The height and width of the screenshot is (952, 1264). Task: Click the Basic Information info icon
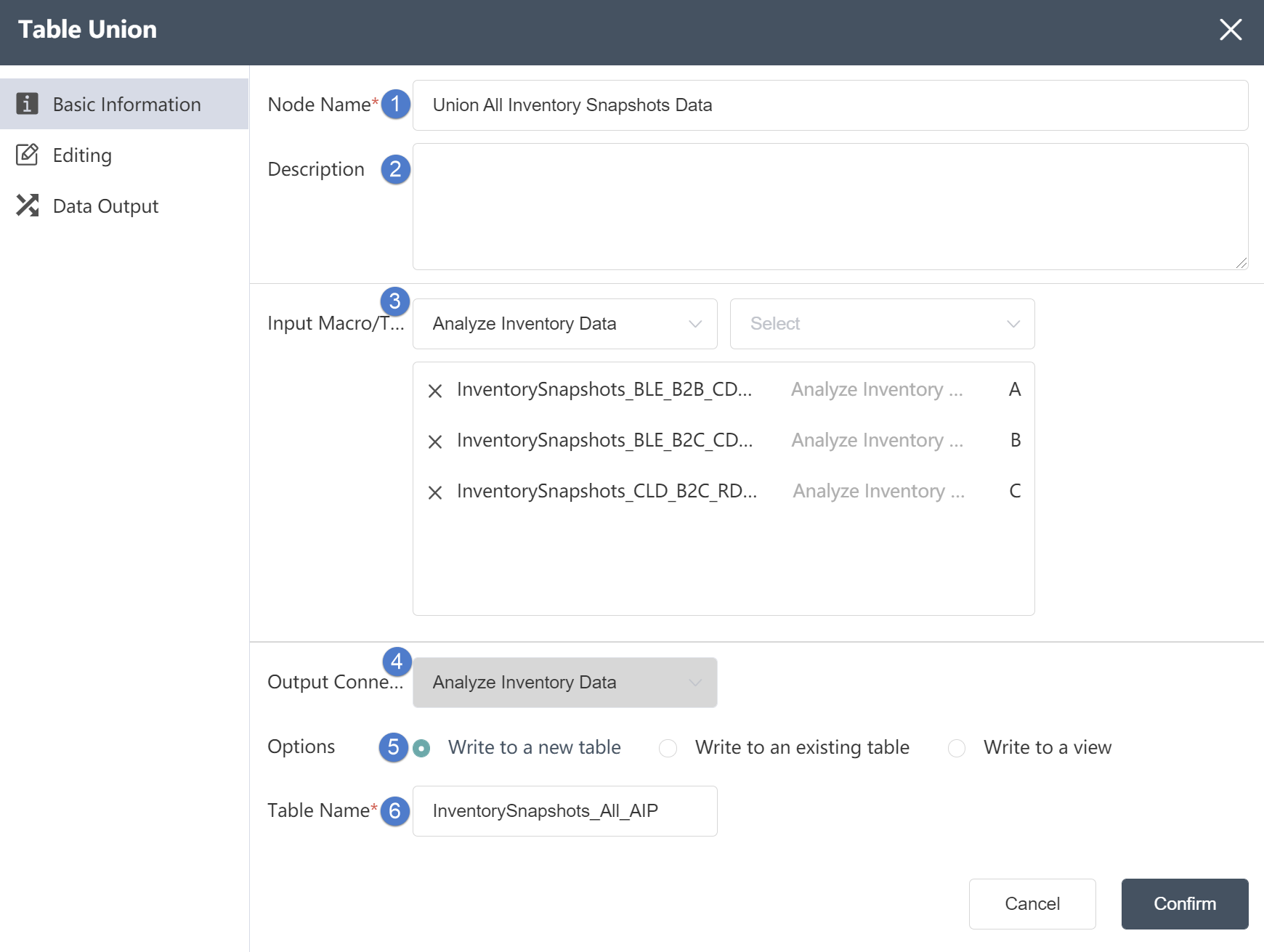click(x=27, y=104)
